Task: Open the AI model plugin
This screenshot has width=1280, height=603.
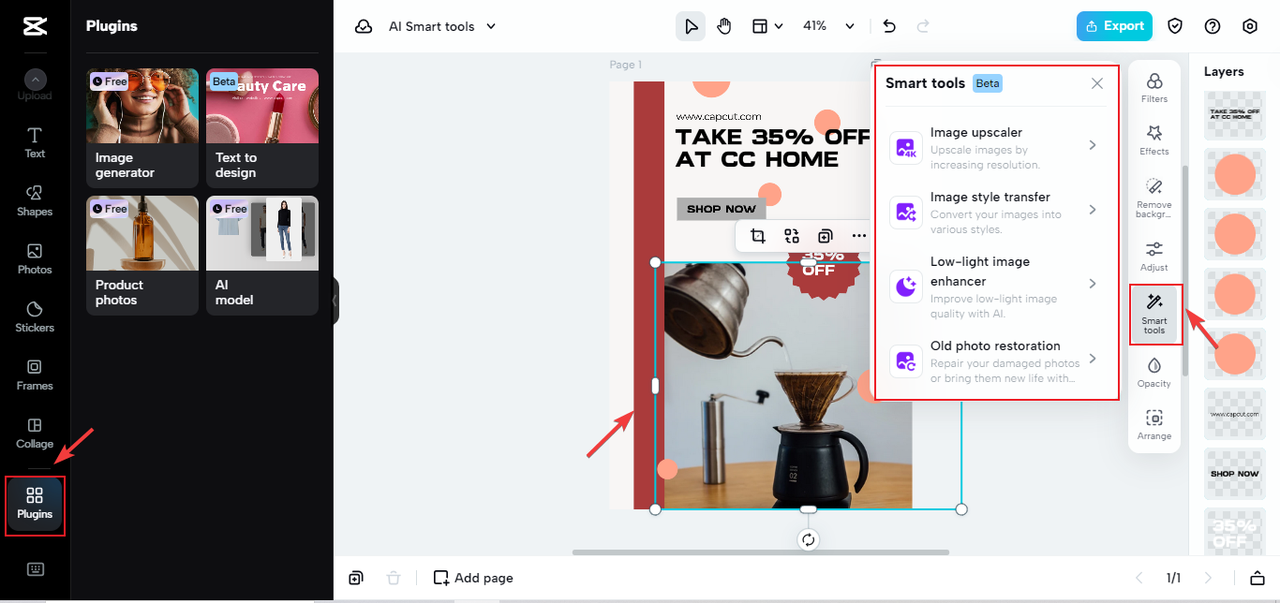Action: (x=262, y=255)
